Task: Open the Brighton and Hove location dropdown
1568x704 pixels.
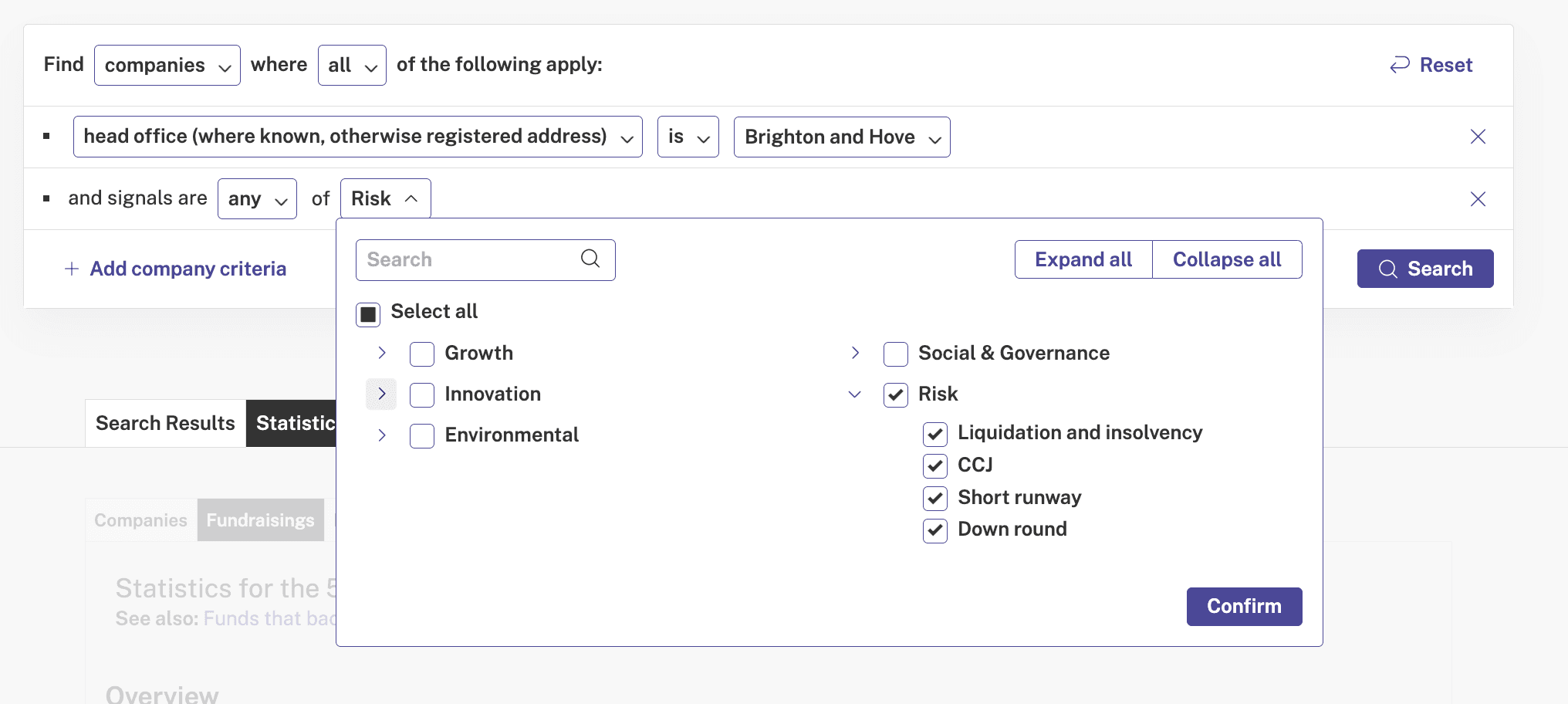Action: click(x=842, y=137)
